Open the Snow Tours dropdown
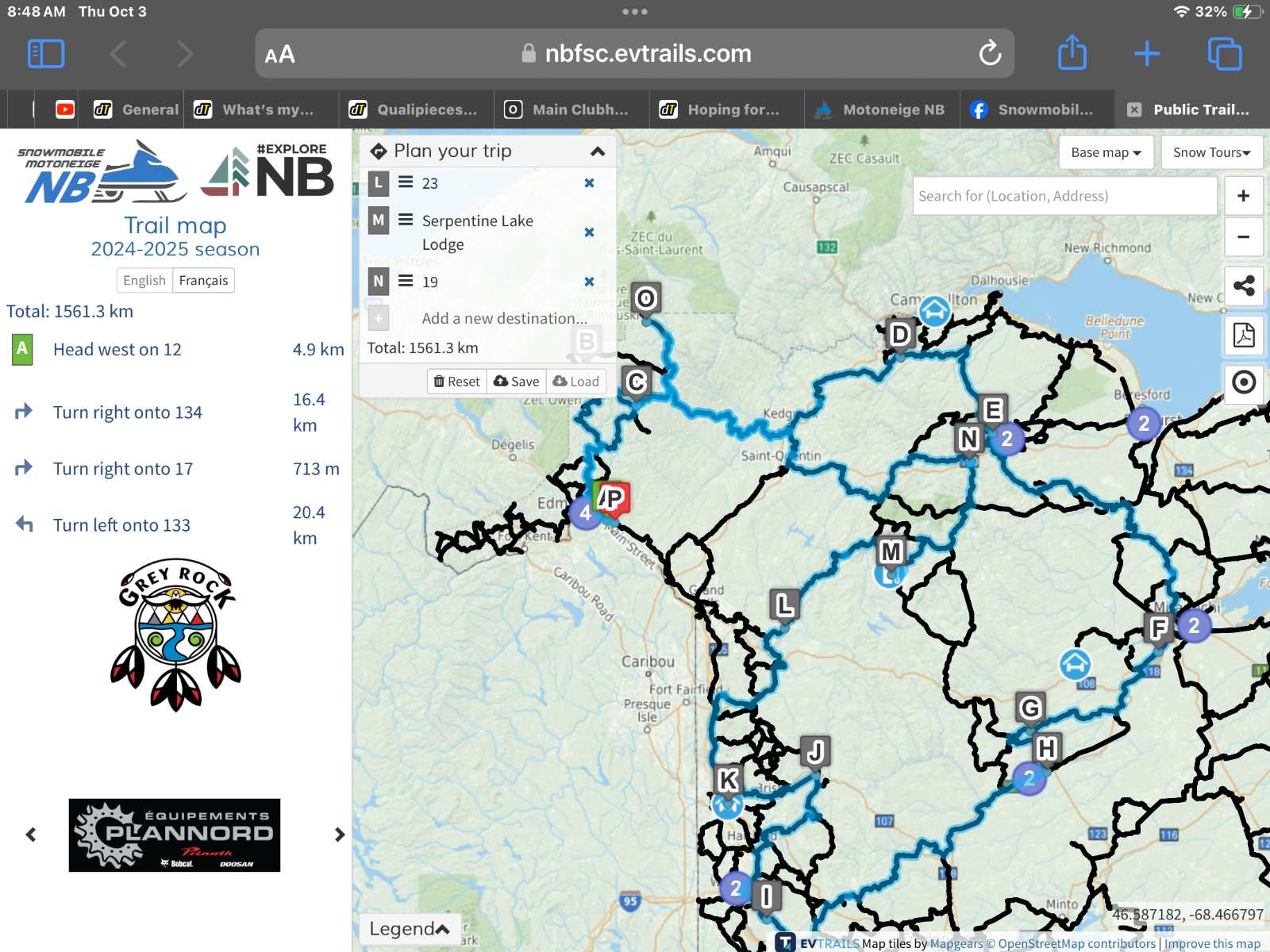This screenshot has height=952, width=1270. pyautogui.click(x=1211, y=152)
